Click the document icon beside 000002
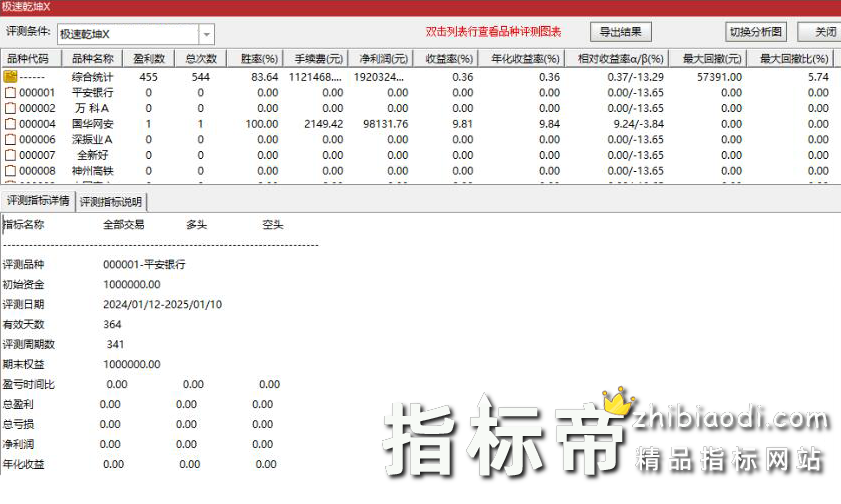841x504 pixels. pyautogui.click(x=10, y=108)
